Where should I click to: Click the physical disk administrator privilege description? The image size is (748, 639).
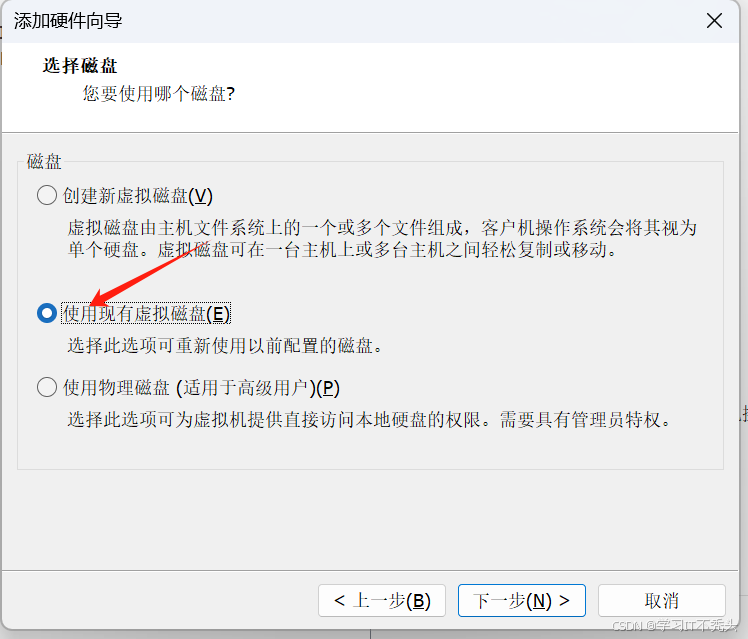coord(369,420)
